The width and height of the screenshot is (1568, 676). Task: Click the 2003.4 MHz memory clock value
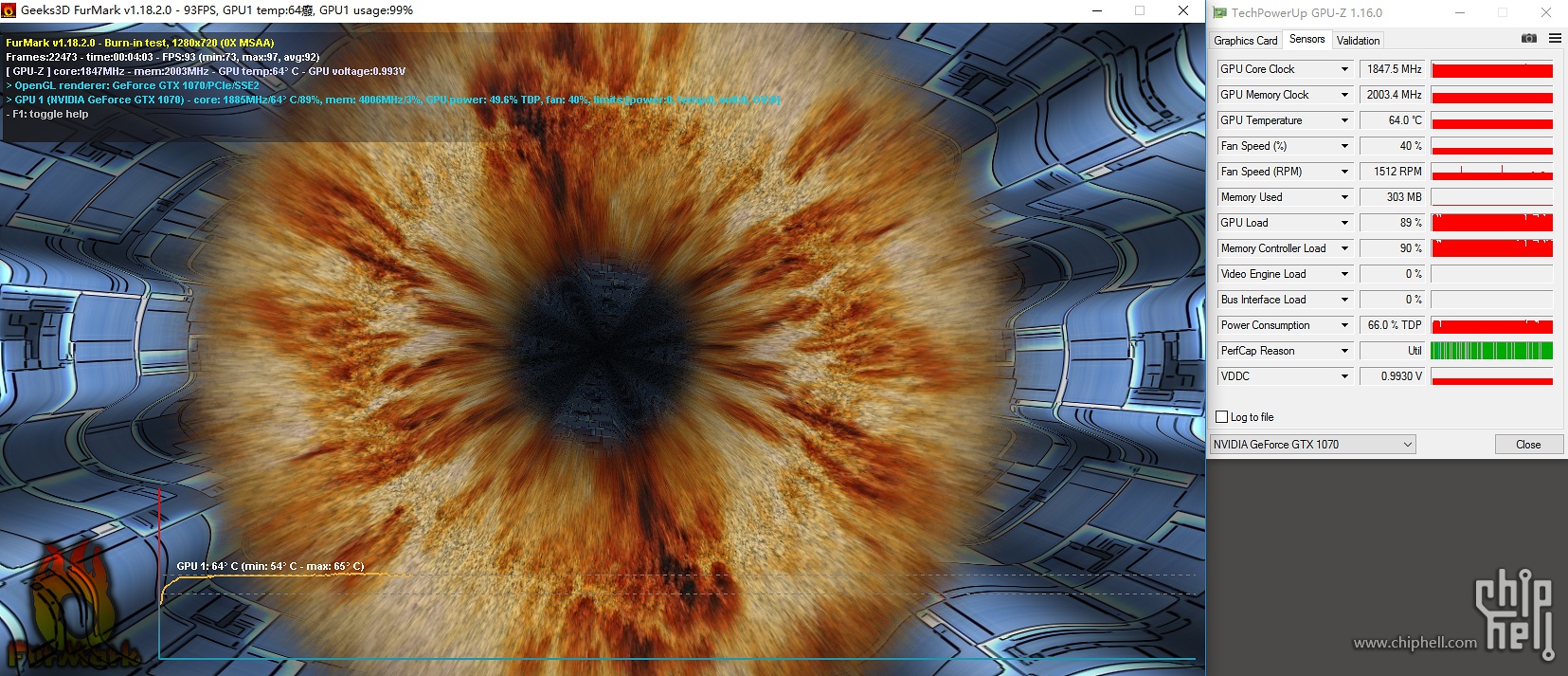pos(1392,95)
